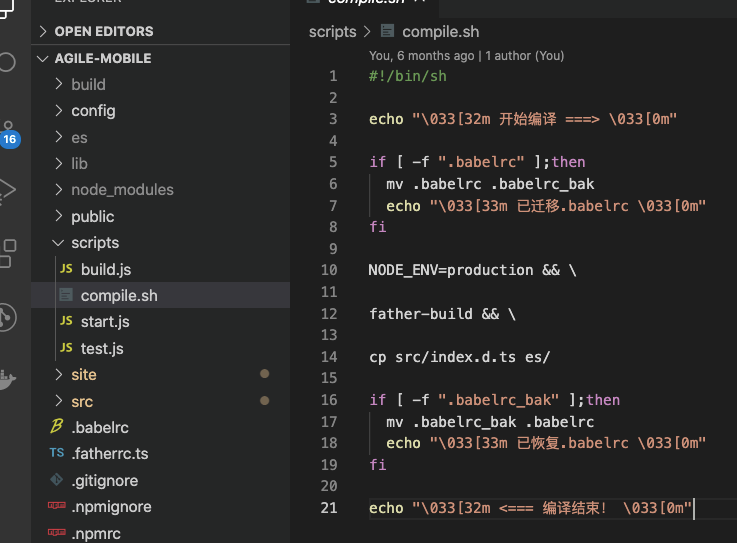Open the Docker view in activity bar
Screen dimensions: 737x543
tap(7, 379)
